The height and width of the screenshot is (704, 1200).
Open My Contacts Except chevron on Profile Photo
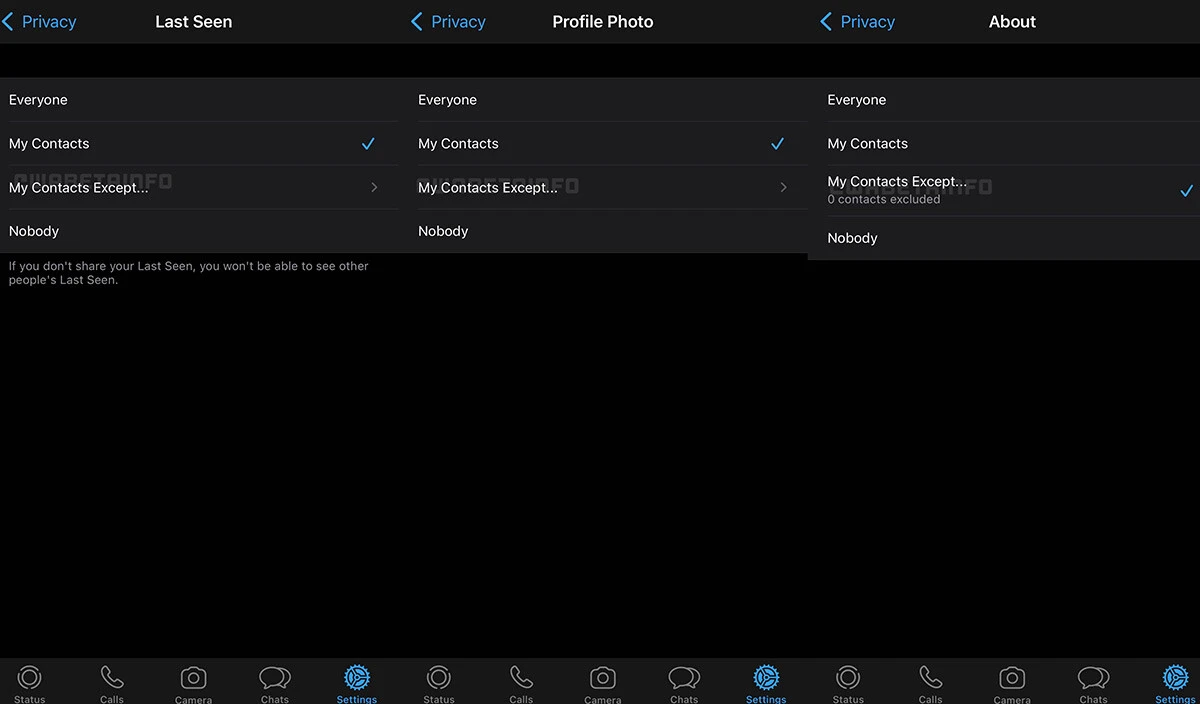click(x=783, y=188)
